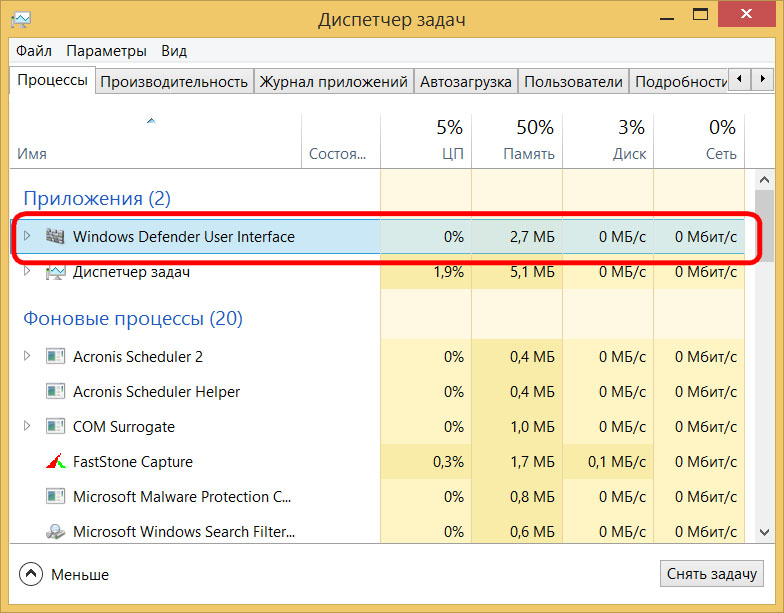Click the Меньше details link

click(x=80, y=574)
